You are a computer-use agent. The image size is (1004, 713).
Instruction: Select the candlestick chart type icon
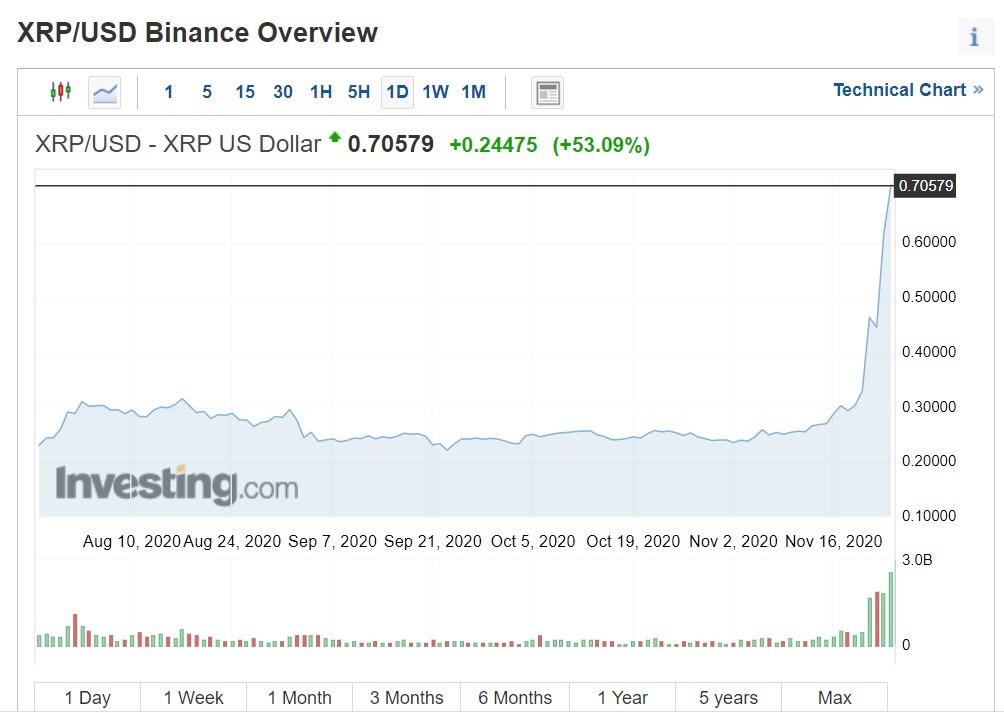[x=60, y=91]
